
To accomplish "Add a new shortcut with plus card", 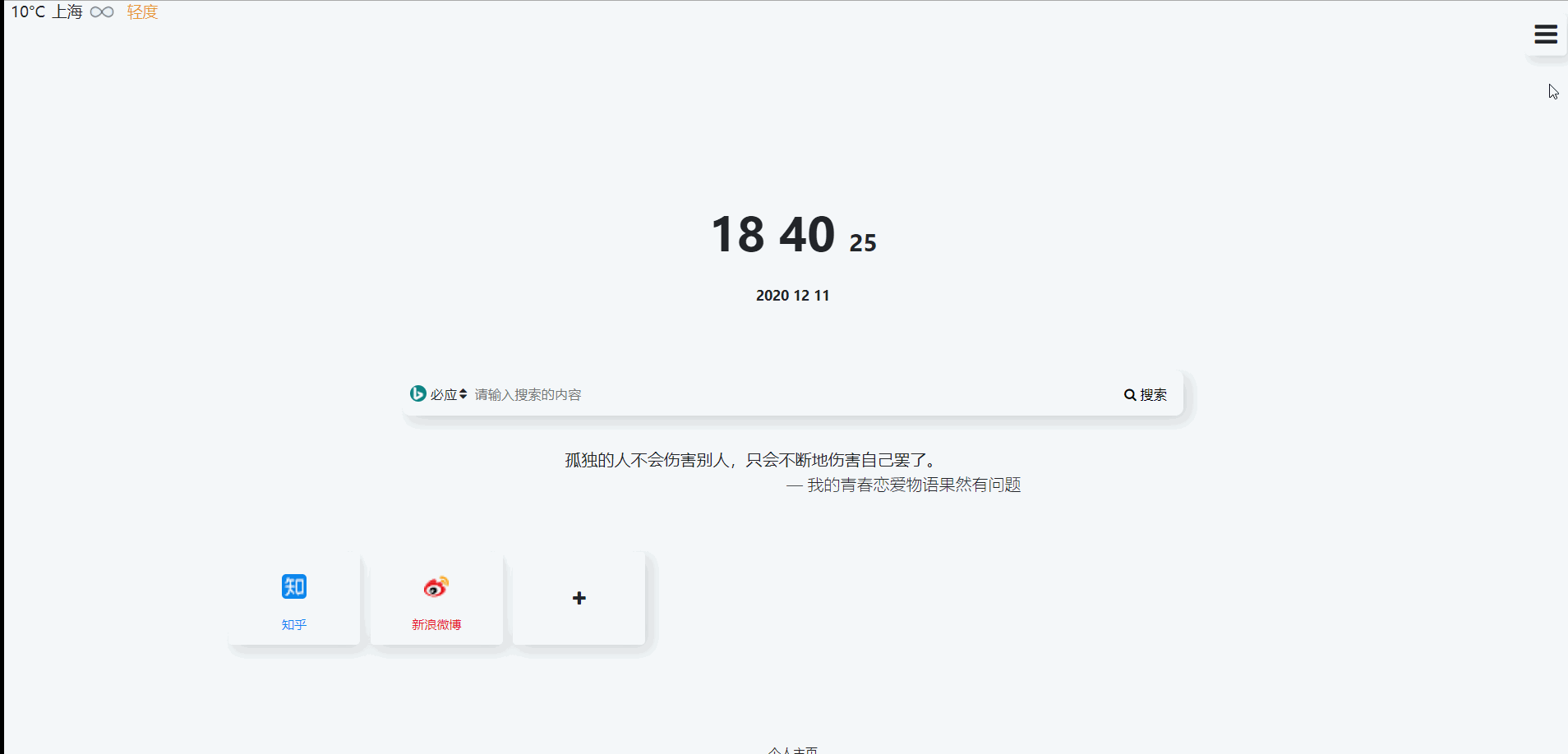I will pyautogui.click(x=579, y=598).
